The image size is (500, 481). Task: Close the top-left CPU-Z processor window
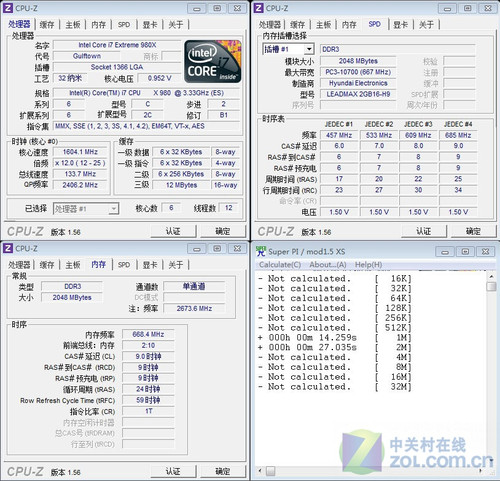237,8
